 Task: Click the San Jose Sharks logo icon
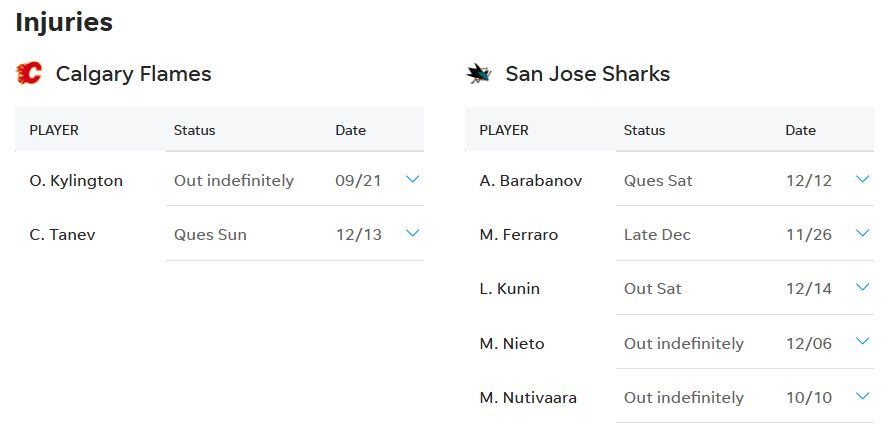tap(478, 73)
